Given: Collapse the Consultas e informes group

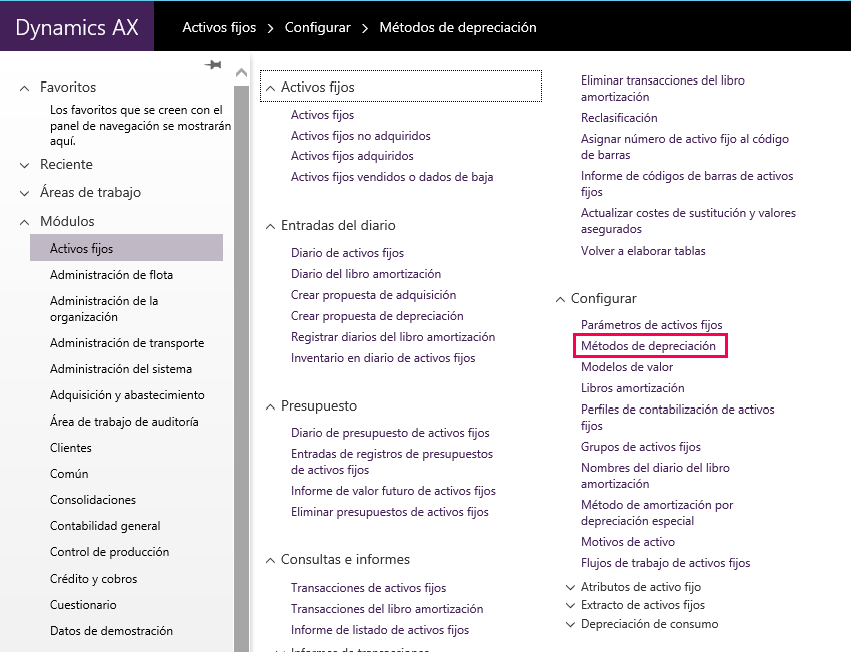Looking at the screenshot, I should click(270, 561).
